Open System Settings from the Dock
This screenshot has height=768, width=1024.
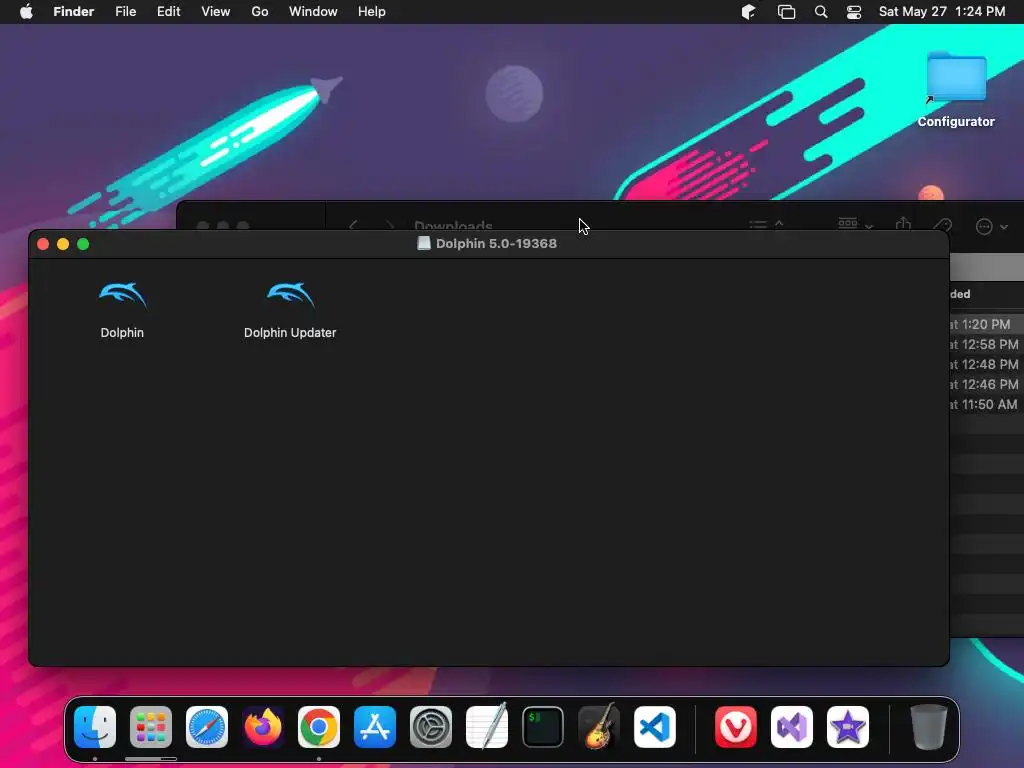431,727
